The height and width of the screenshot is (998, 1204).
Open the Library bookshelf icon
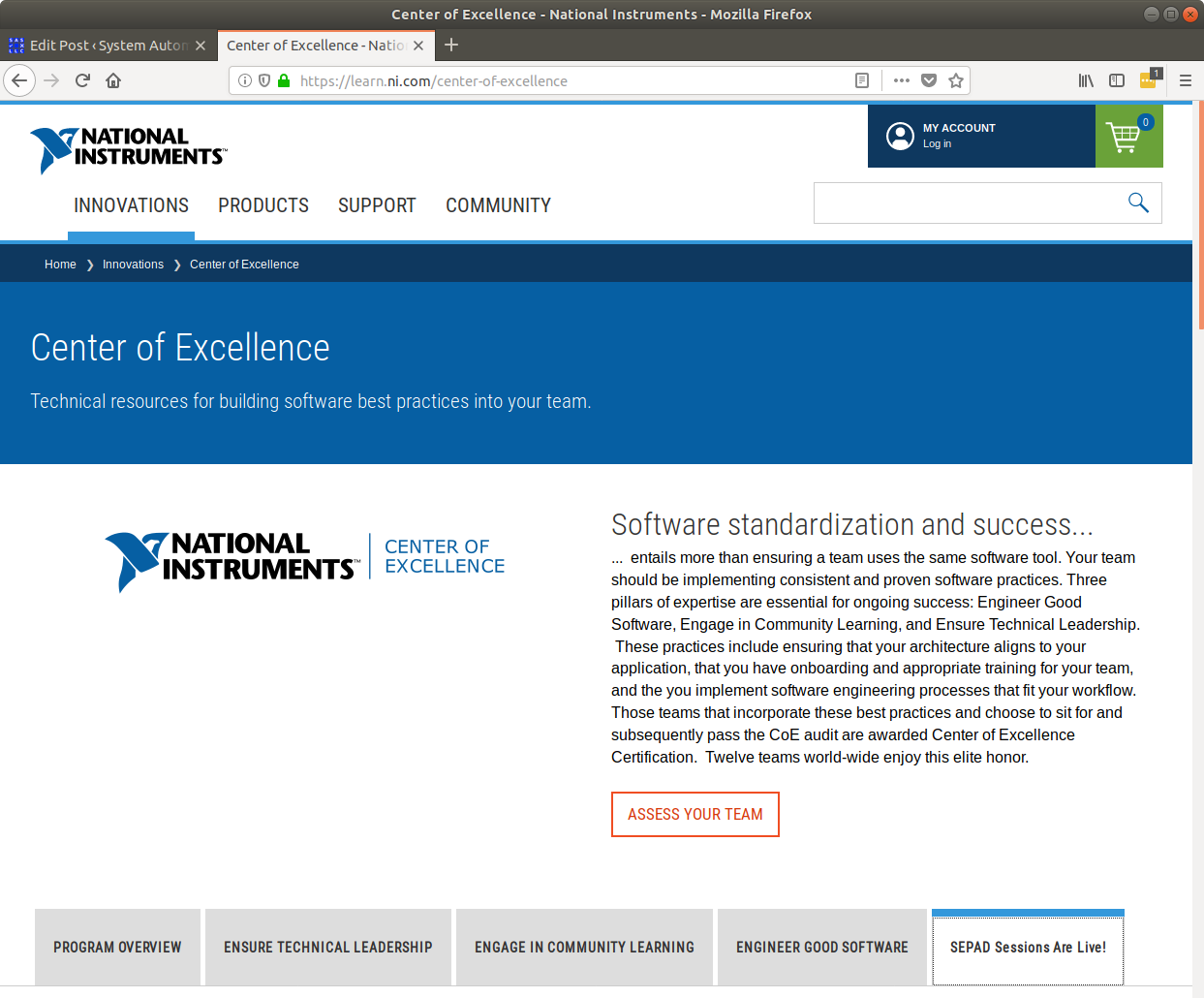1086,80
